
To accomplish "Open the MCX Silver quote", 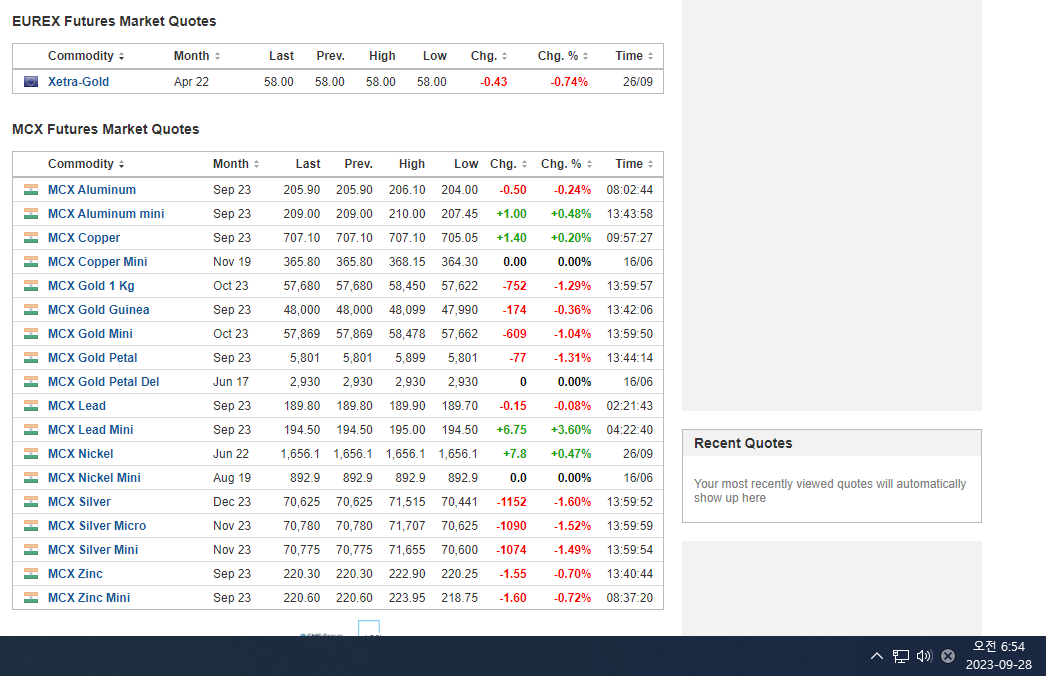I will [79, 502].
